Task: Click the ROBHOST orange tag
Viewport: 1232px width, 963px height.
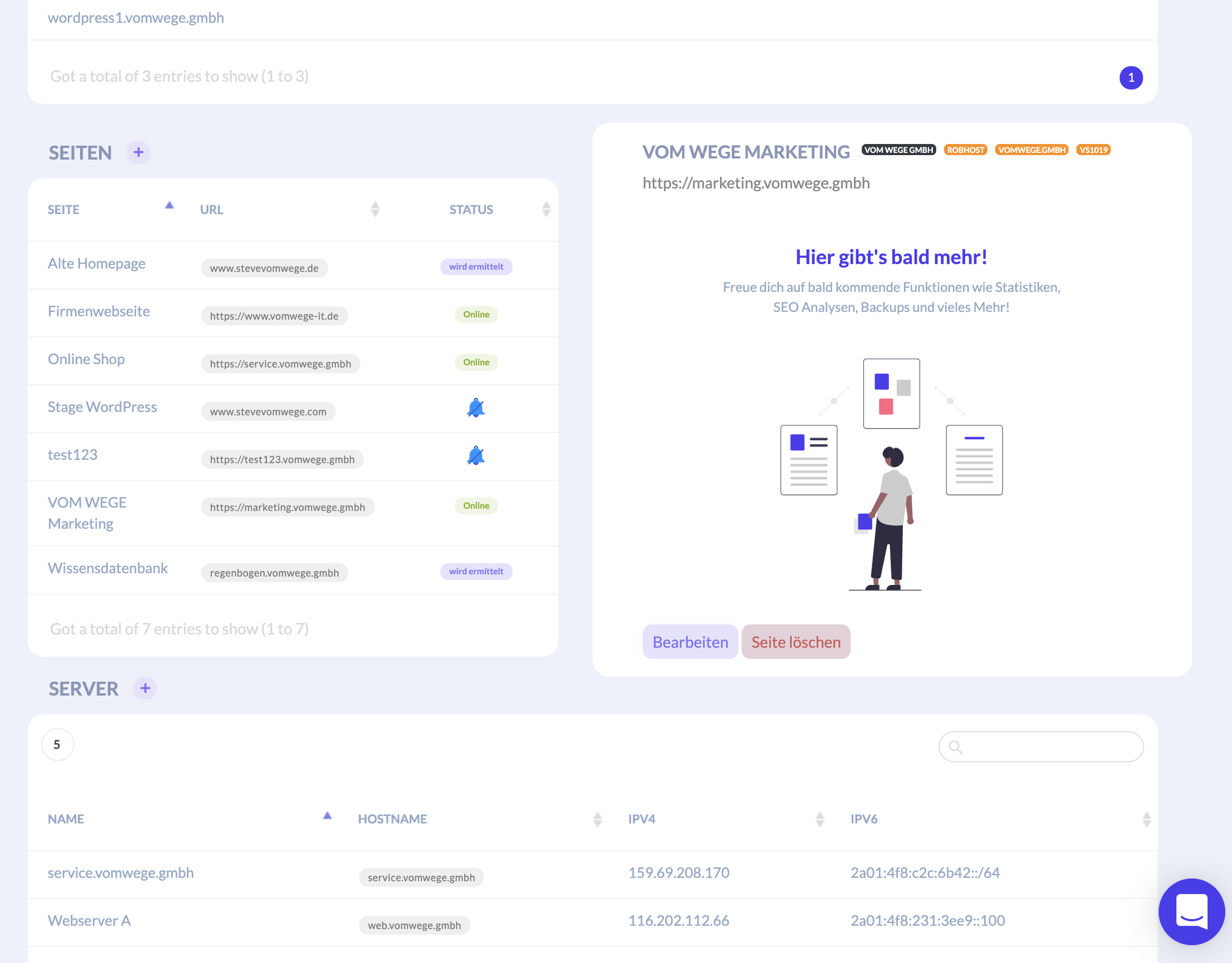Action: click(x=965, y=150)
